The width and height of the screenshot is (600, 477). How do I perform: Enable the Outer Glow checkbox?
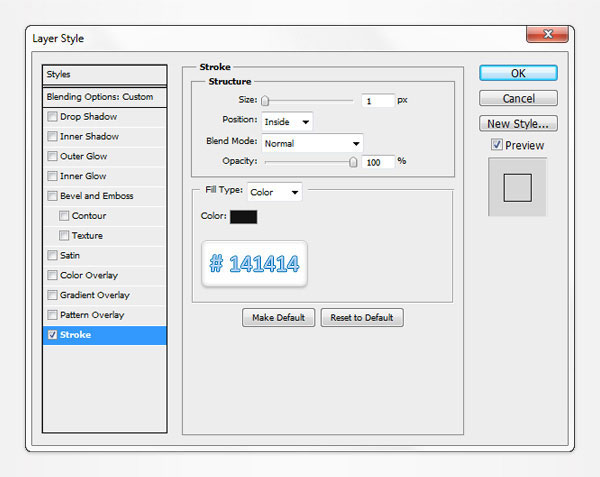coord(52,156)
